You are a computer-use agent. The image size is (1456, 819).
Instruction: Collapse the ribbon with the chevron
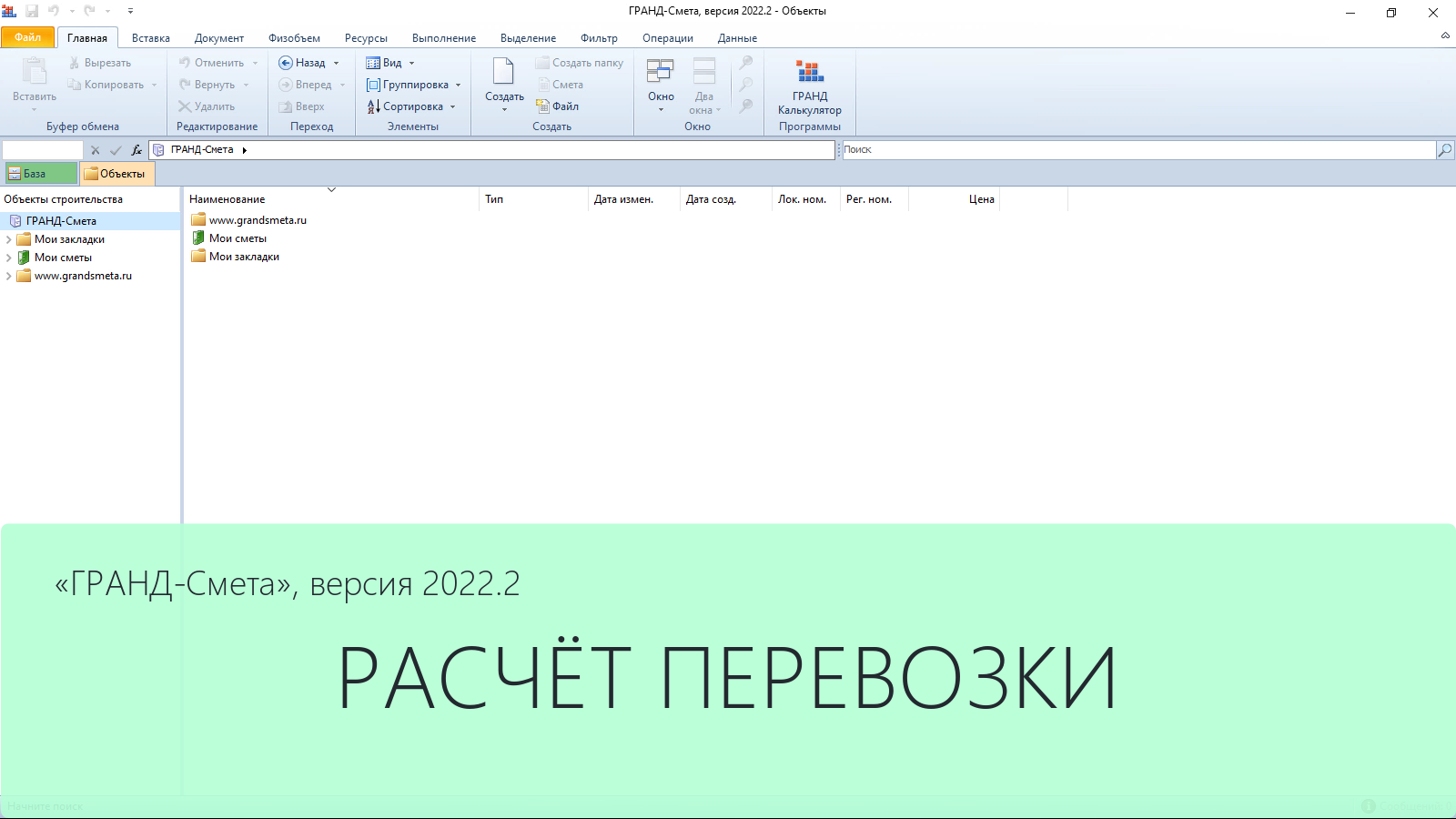coord(1445,35)
